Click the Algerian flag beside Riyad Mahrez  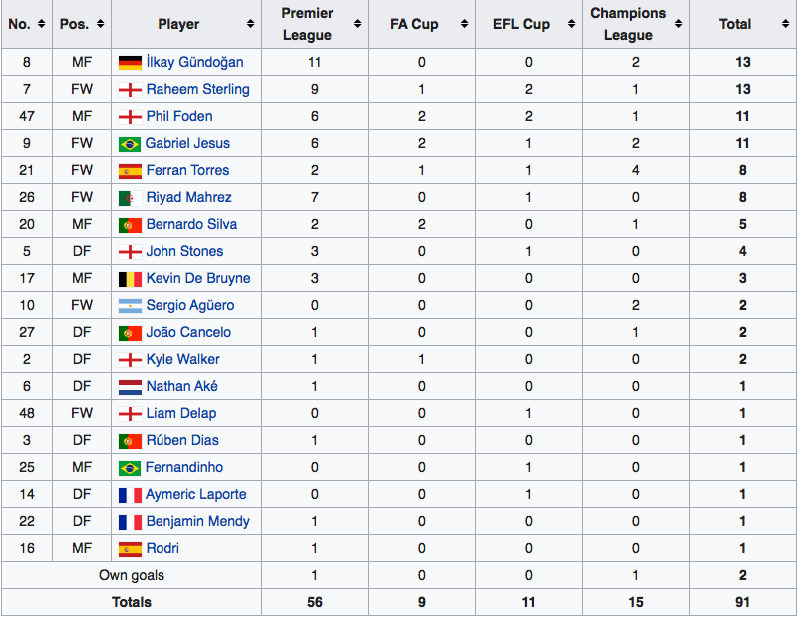(130, 198)
